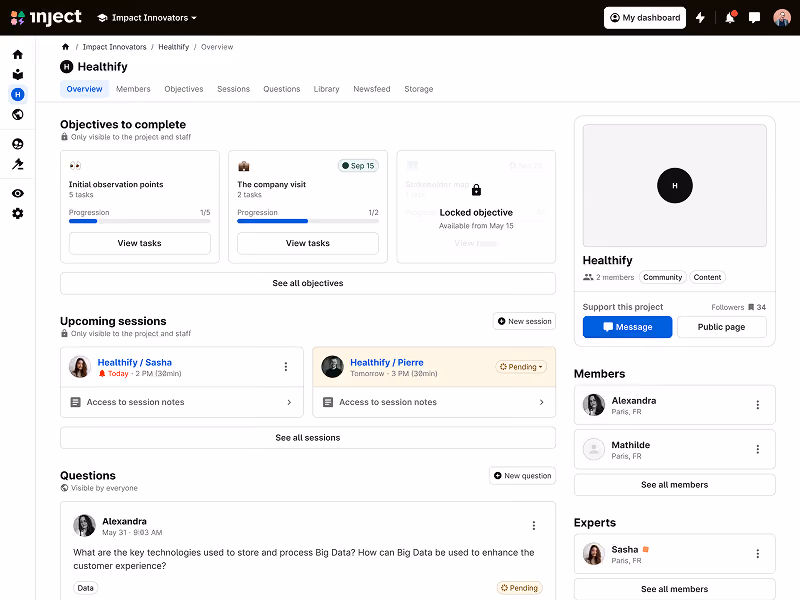The width and height of the screenshot is (800, 600).
Task: Open the lightning bolt quick actions
Action: [701, 18]
